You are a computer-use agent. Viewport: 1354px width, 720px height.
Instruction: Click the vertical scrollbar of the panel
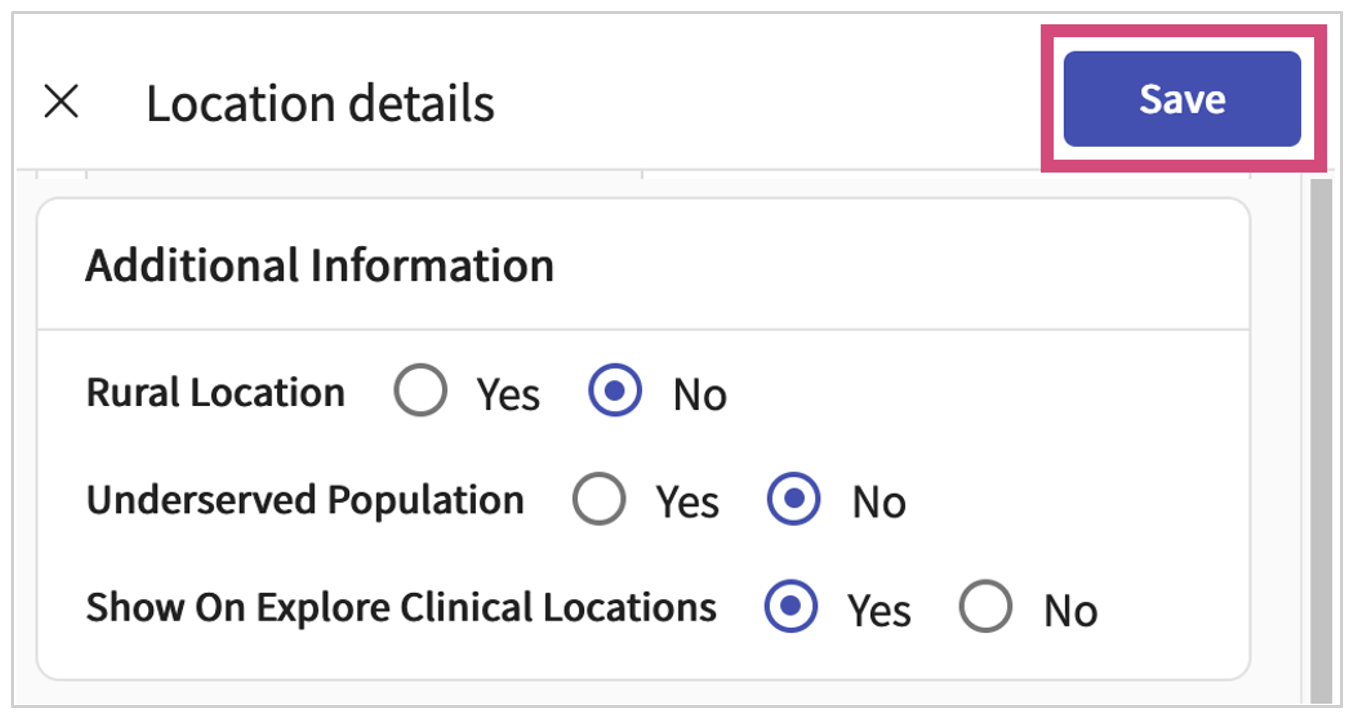click(1320, 440)
